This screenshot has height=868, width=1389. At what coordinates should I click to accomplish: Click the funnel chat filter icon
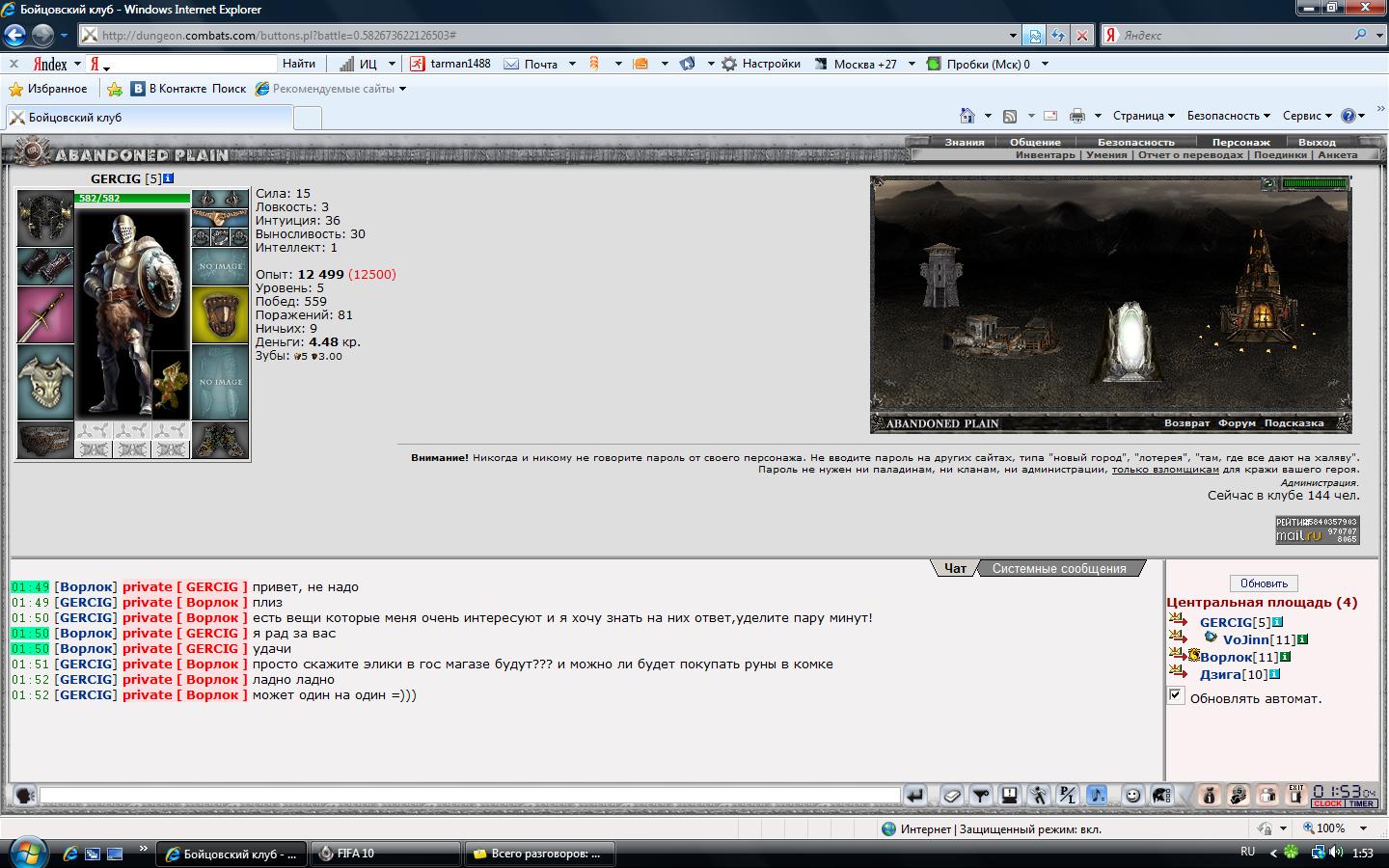[x=981, y=796]
